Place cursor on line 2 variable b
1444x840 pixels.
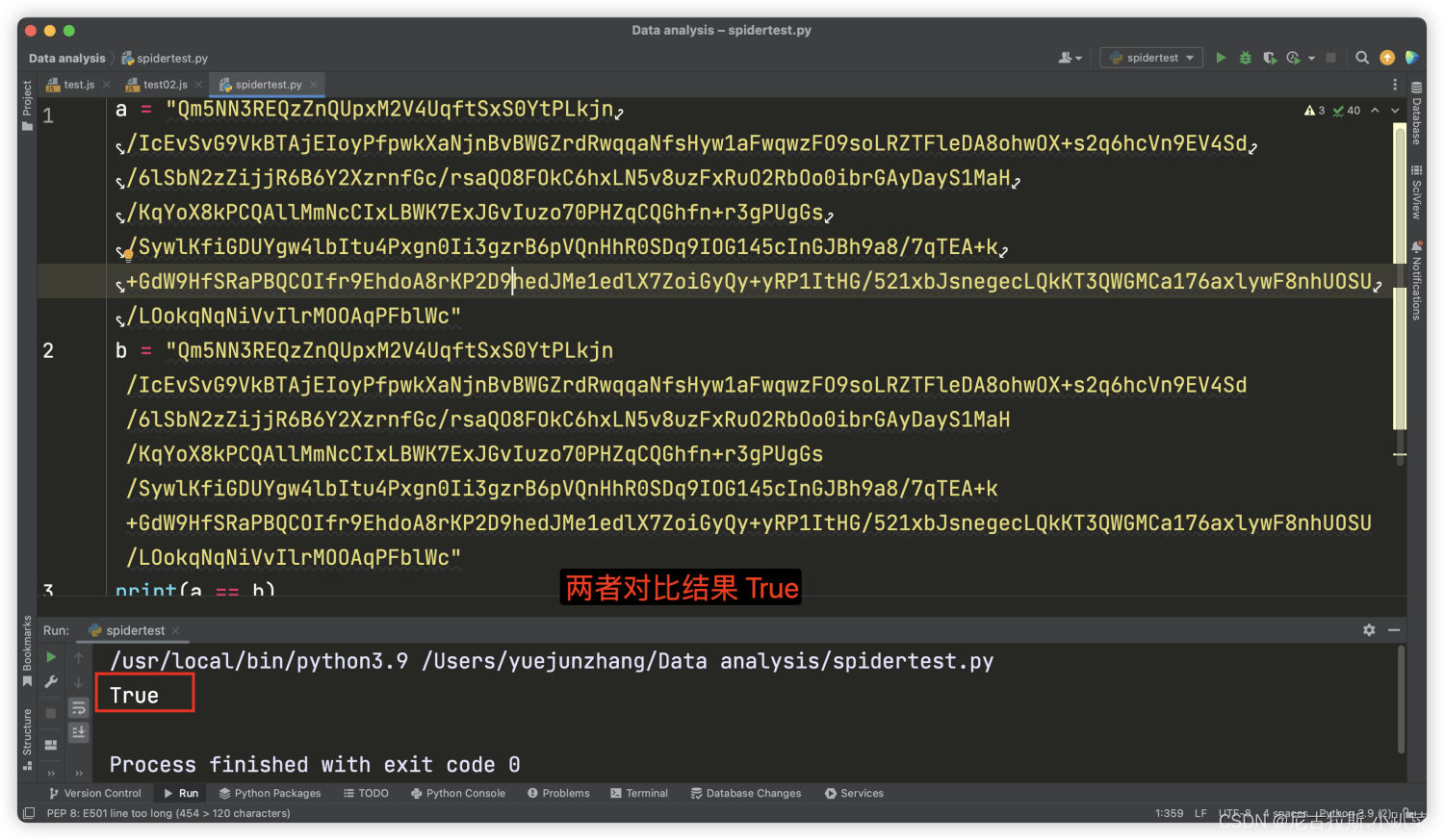(121, 350)
